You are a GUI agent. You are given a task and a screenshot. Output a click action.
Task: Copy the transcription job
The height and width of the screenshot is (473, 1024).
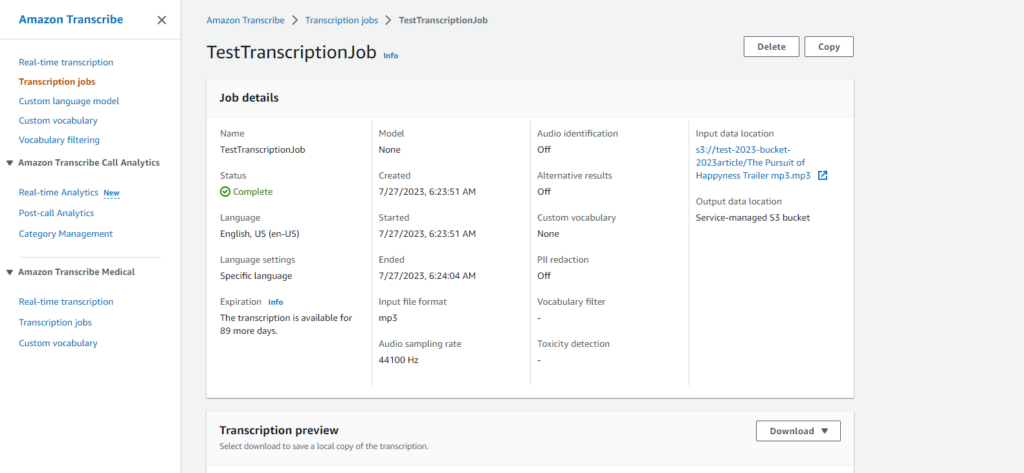coord(829,47)
